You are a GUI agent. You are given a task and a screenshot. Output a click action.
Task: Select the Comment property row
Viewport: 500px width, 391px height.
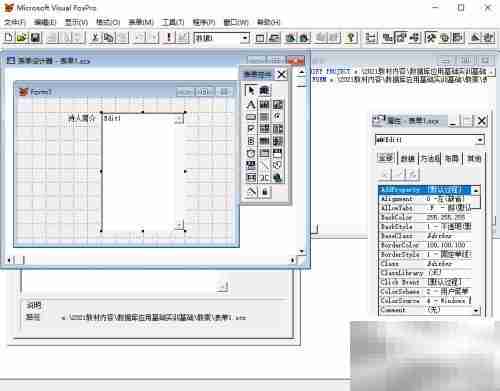(426, 310)
